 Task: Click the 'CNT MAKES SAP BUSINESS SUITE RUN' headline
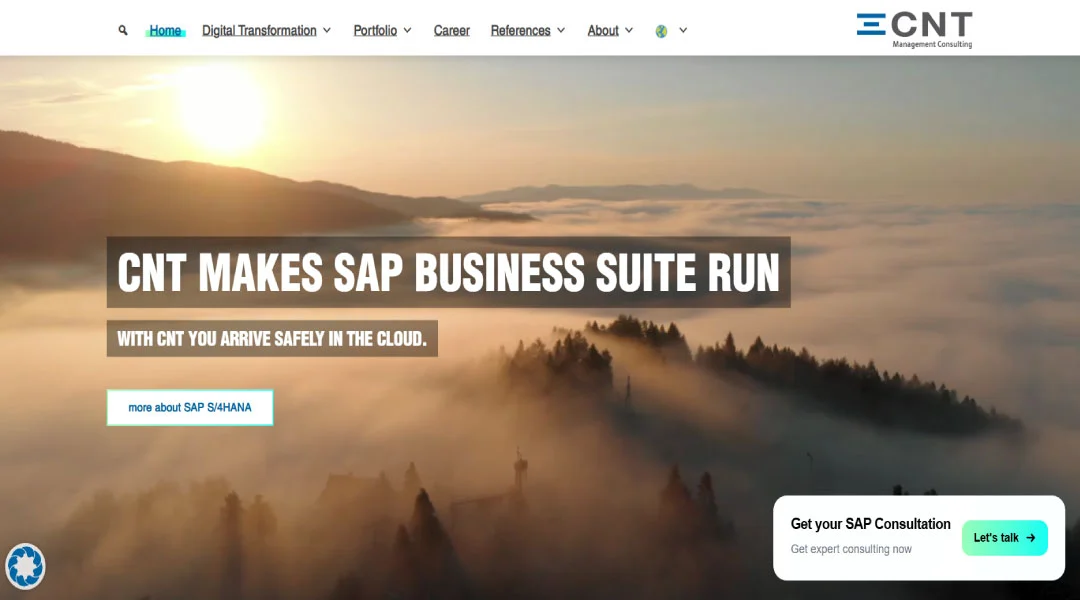point(448,272)
